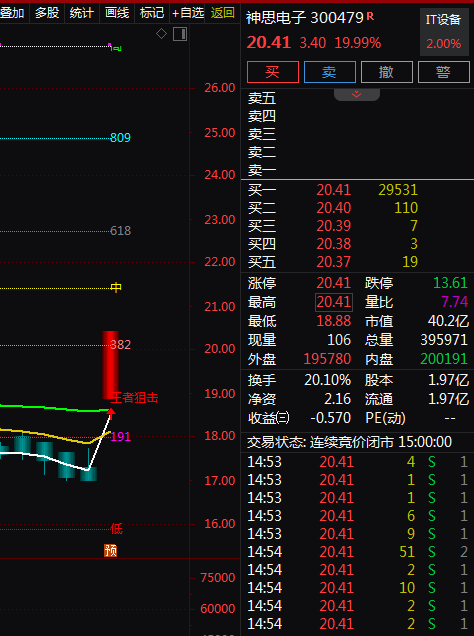Open the 统计 statistics menu
This screenshot has height=636, width=474.
[x=82, y=13]
